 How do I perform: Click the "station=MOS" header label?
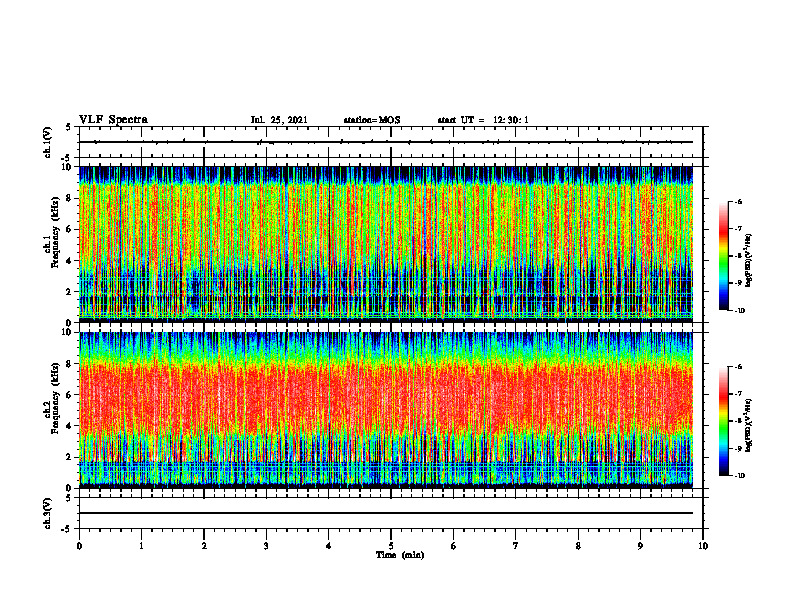pyautogui.click(x=372, y=120)
